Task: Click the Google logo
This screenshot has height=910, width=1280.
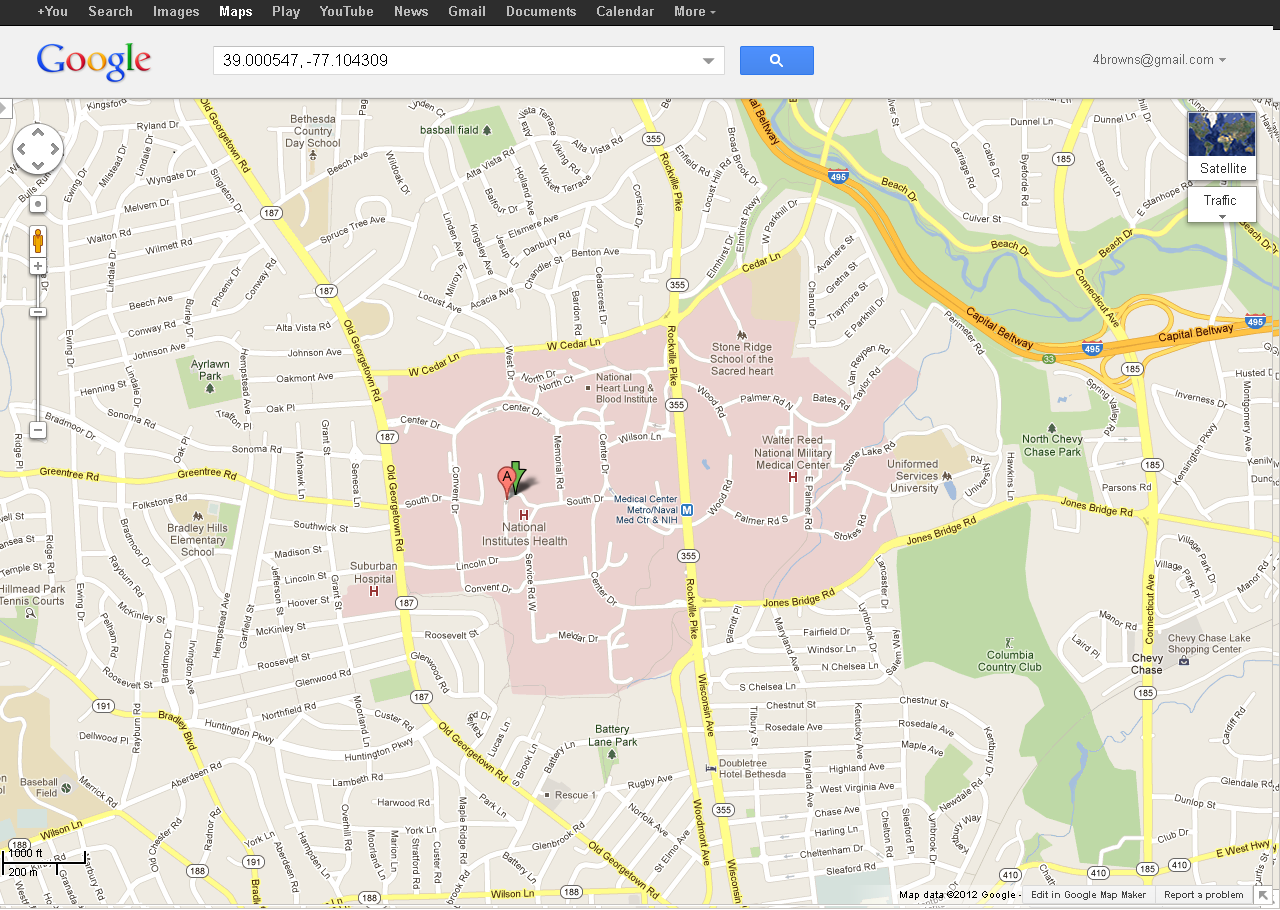Action: click(94, 62)
